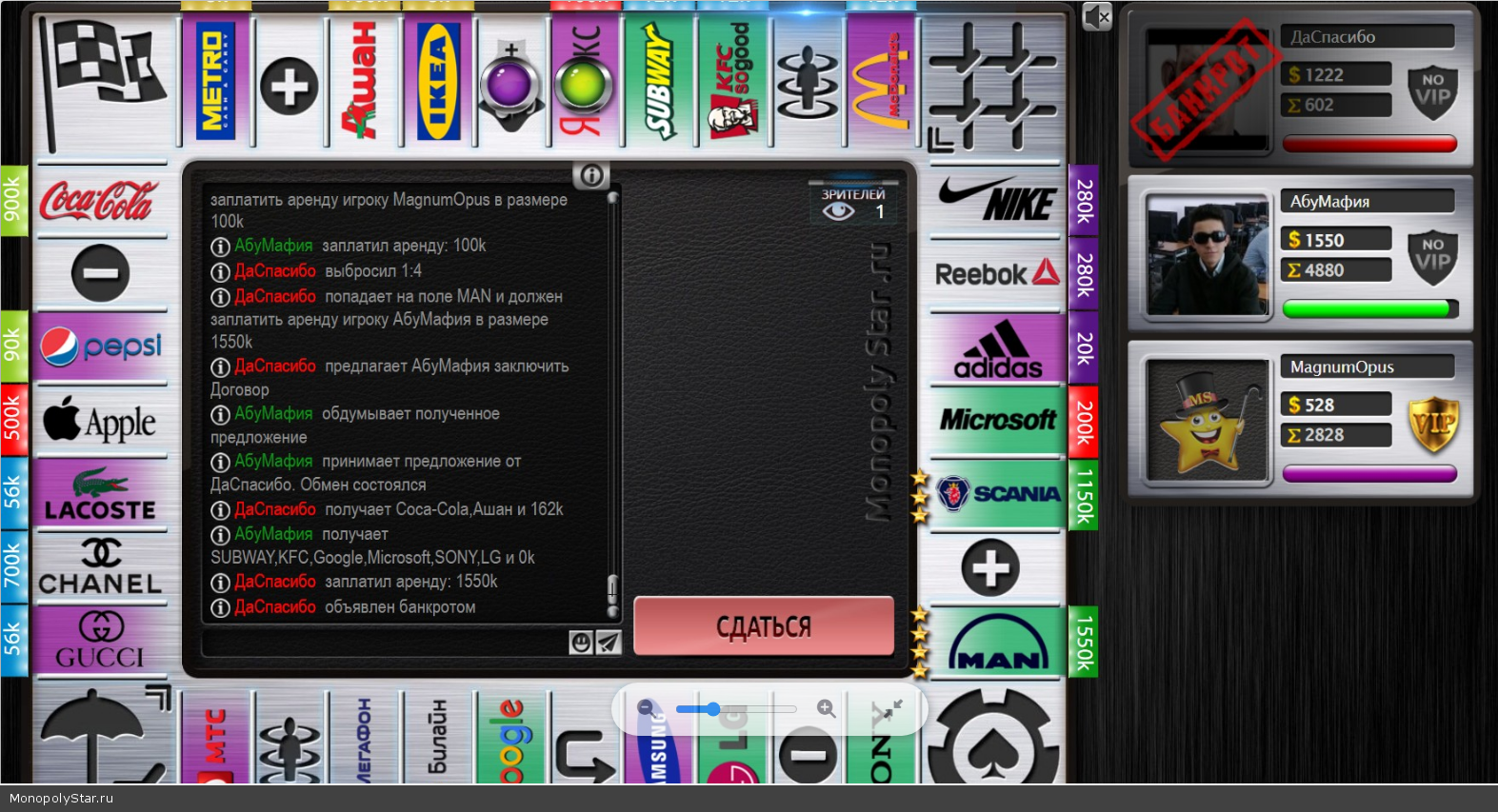Open АбуМафия player avatar photo

click(1208, 255)
